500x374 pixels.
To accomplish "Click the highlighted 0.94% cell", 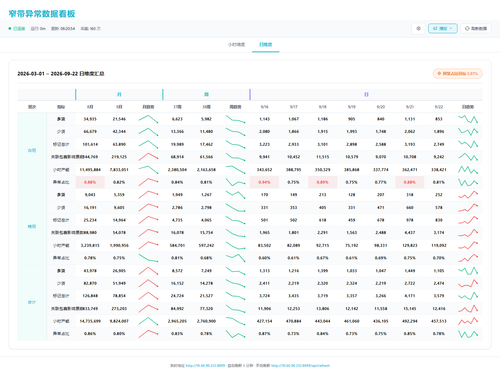I will [x=264, y=182].
